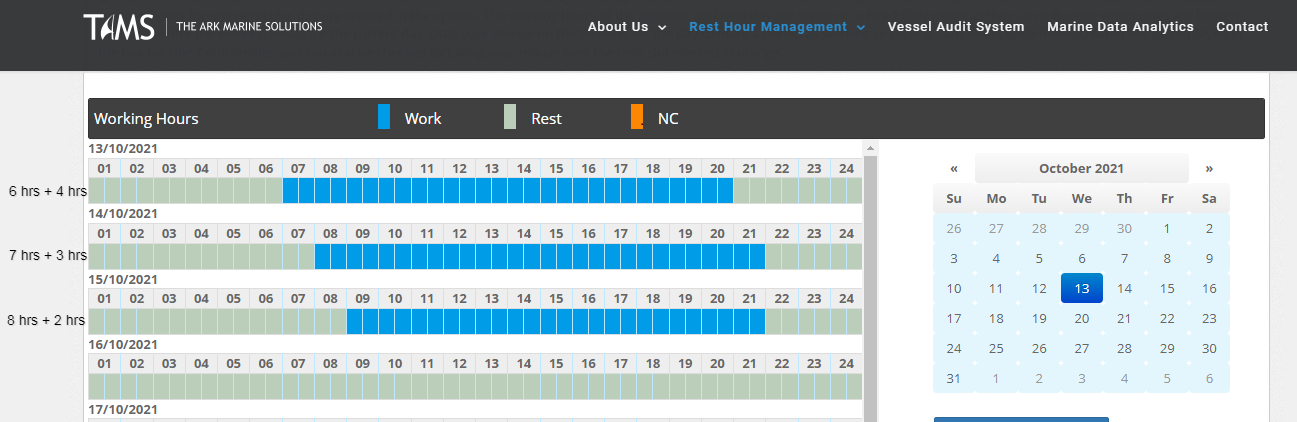Screen dimensions: 1297x422
Task: Click hour 22 header for 14/10/2021
Action: click(x=781, y=233)
